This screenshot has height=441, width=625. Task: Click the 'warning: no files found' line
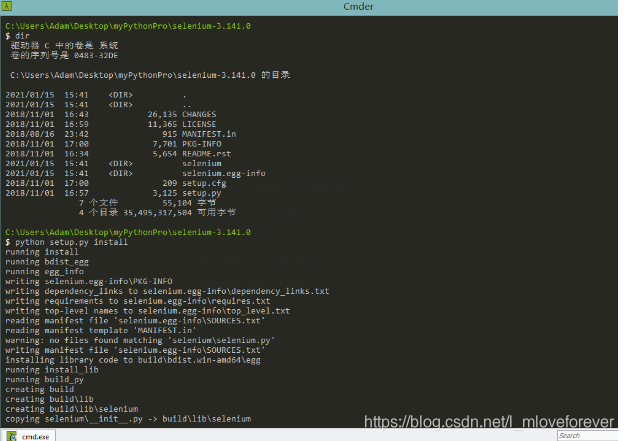(x=140, y=340)
